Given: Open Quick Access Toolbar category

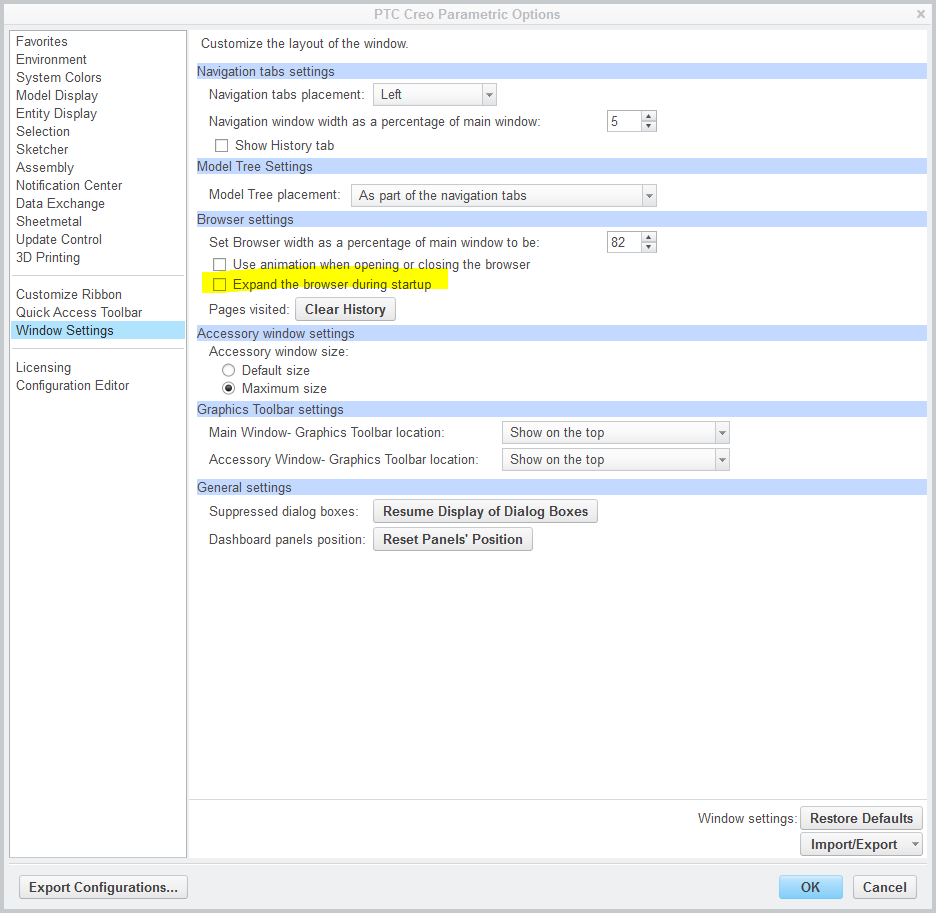Looking at the screenshot, I should tap(79, 312).
